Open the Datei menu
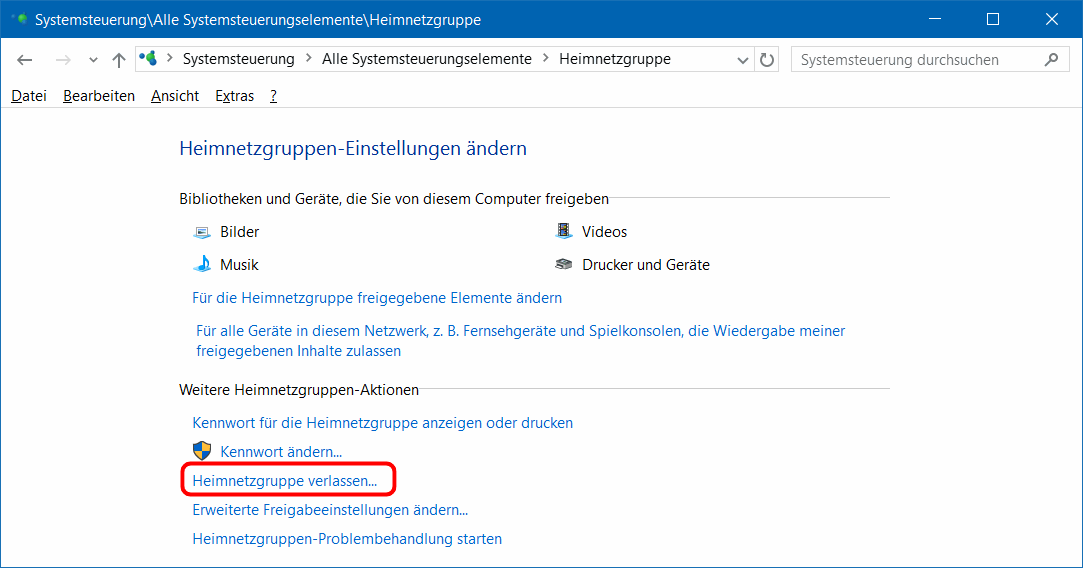 pos(29,96)
